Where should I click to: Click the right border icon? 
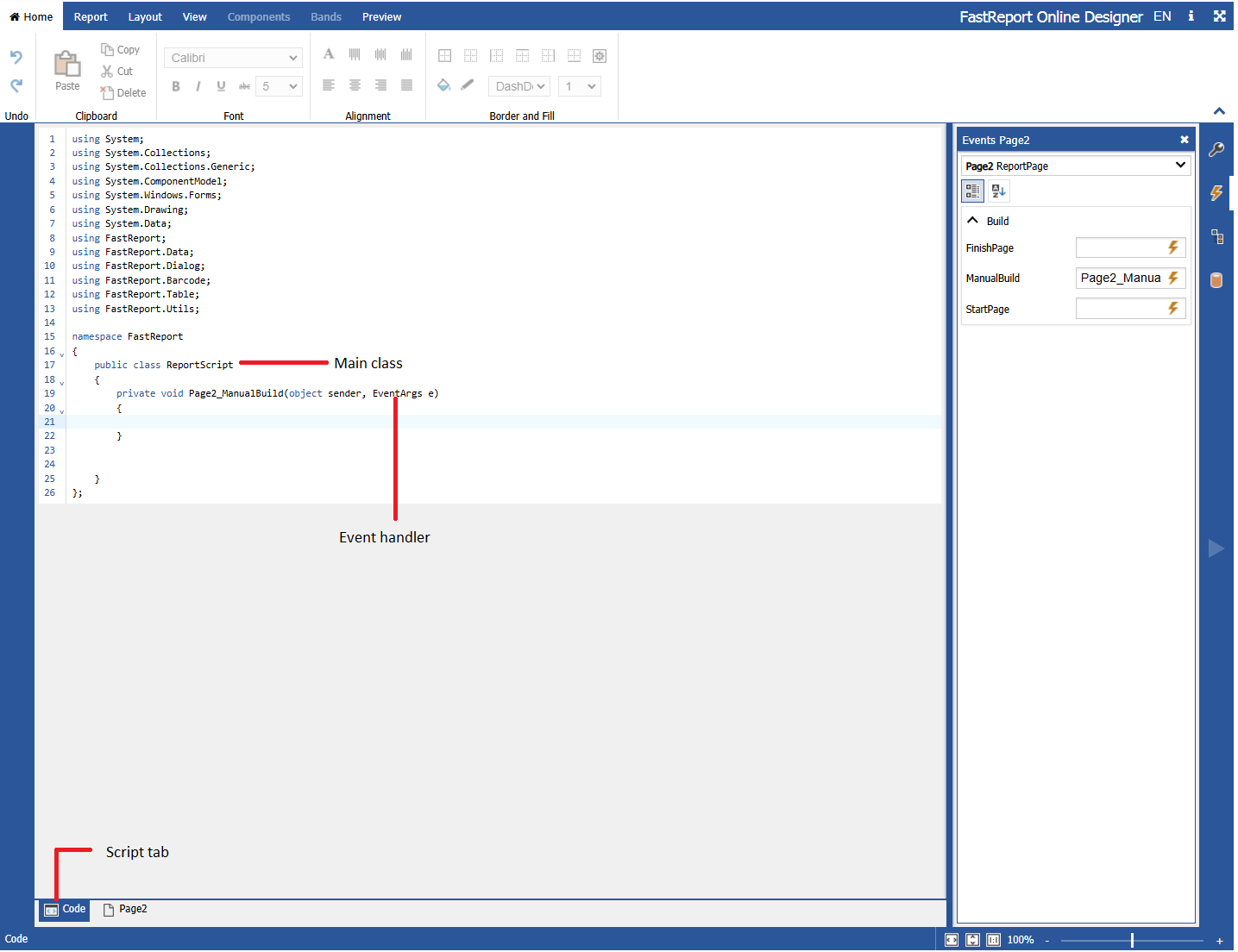(549, 56)
